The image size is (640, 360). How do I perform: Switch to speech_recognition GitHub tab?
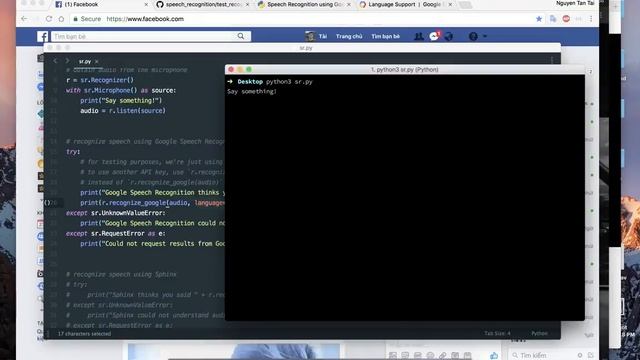click(202, 4)
